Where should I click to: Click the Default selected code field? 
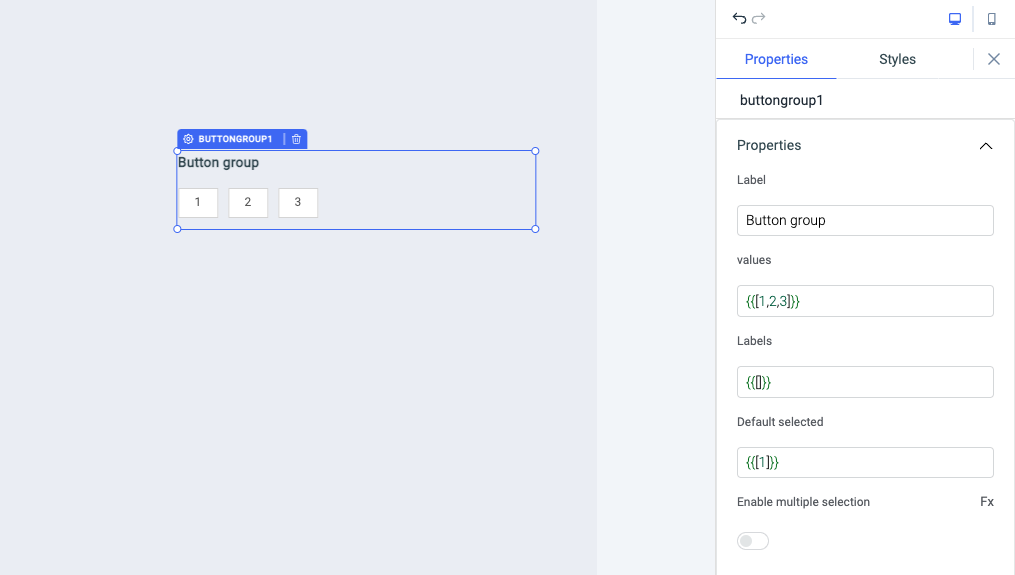865,462
